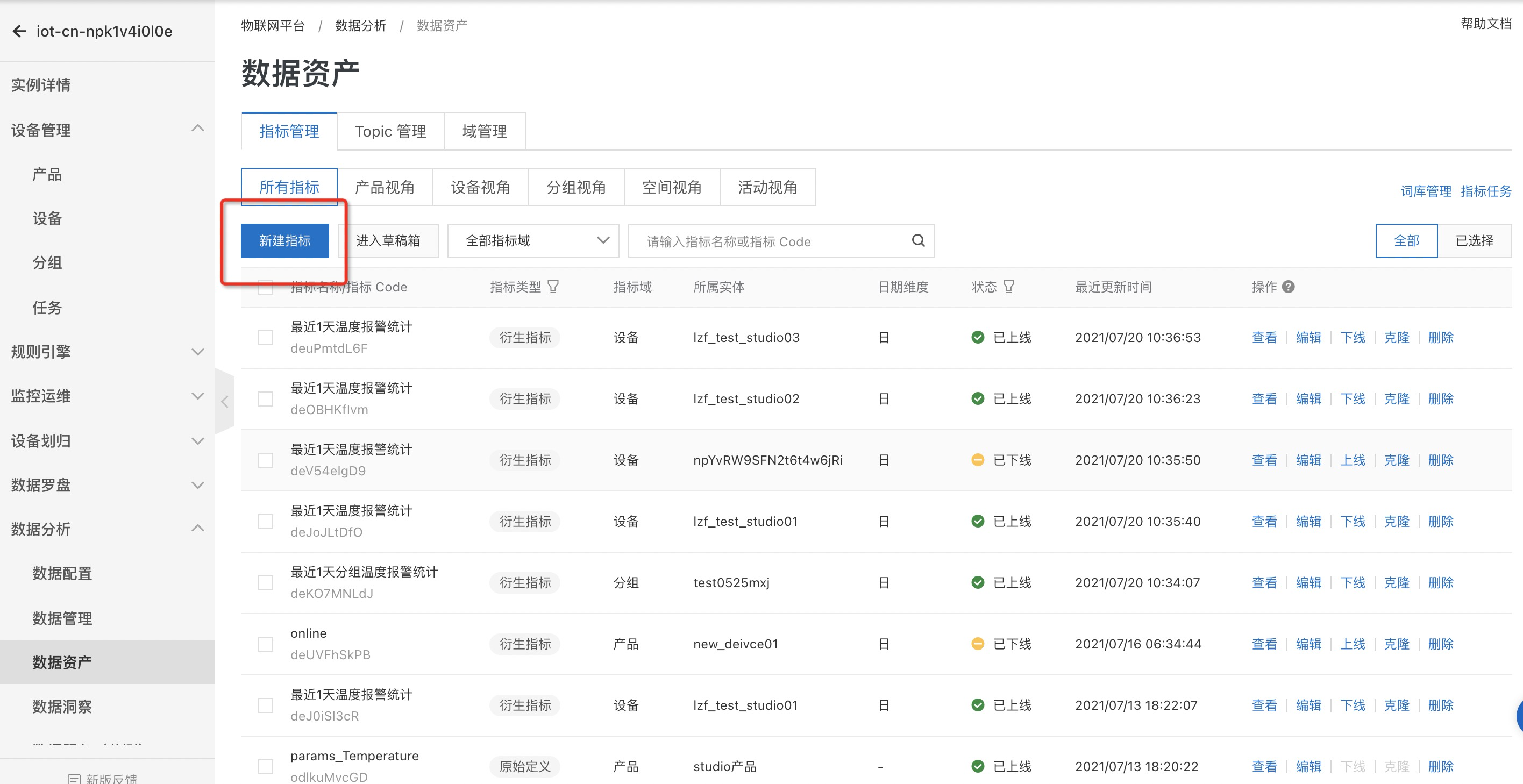Expand the 规则引擎 sidebar section
Screen dimensions: 1523x784
(x=198, y=352)
